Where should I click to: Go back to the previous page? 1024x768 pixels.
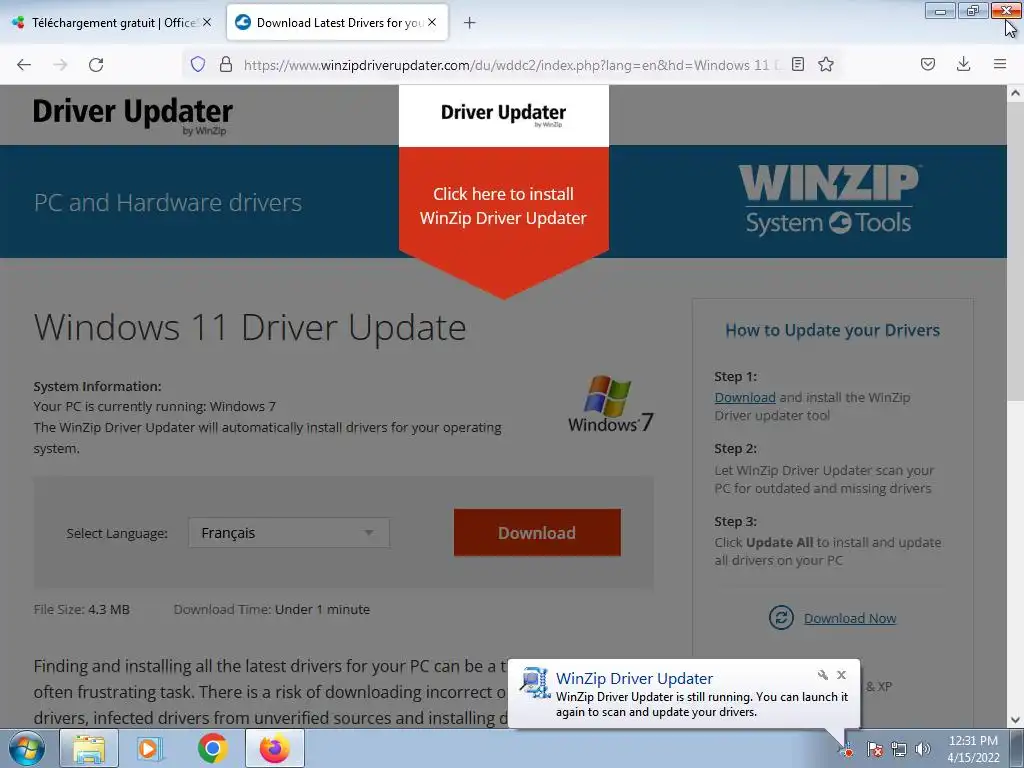[x=24, y=64]
